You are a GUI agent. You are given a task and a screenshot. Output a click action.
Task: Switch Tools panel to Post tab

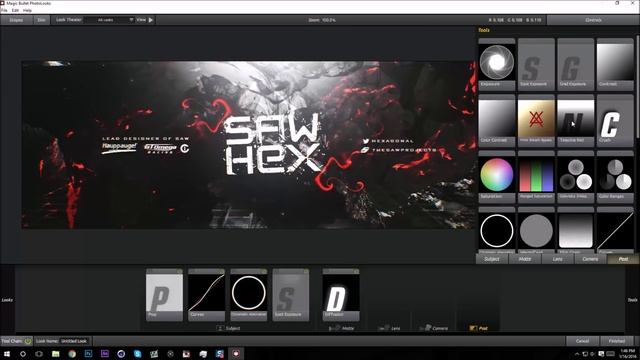(x=623, y=259)
